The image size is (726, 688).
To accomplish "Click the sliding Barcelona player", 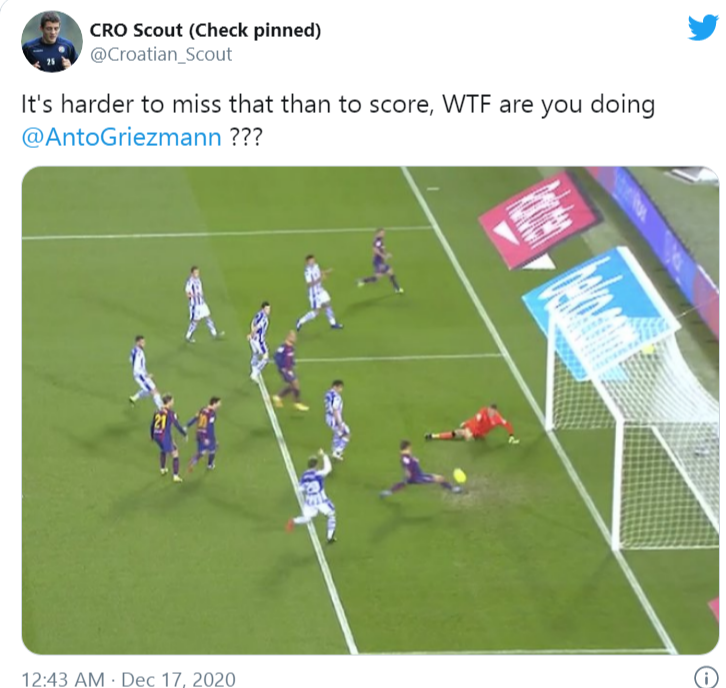I will pyautogui.click(x=419, y=471).
